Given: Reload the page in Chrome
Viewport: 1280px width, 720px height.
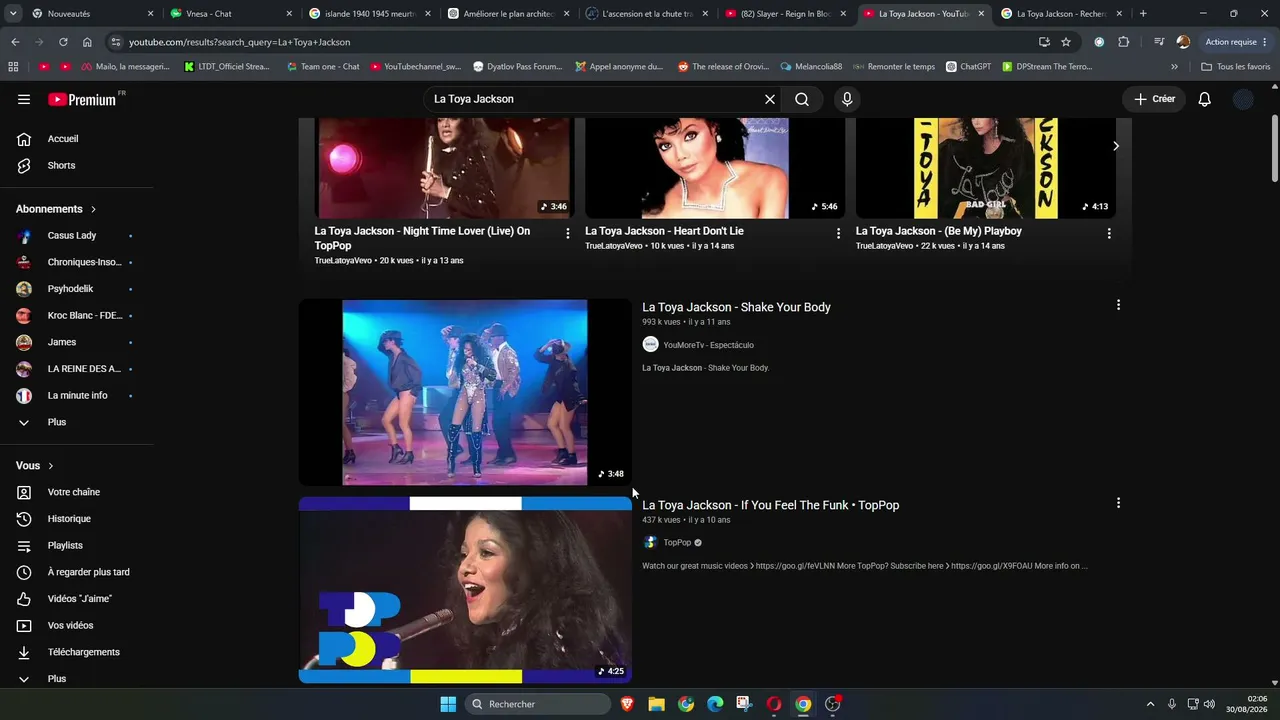Looking at the screenshot, I should click(63, 42).
